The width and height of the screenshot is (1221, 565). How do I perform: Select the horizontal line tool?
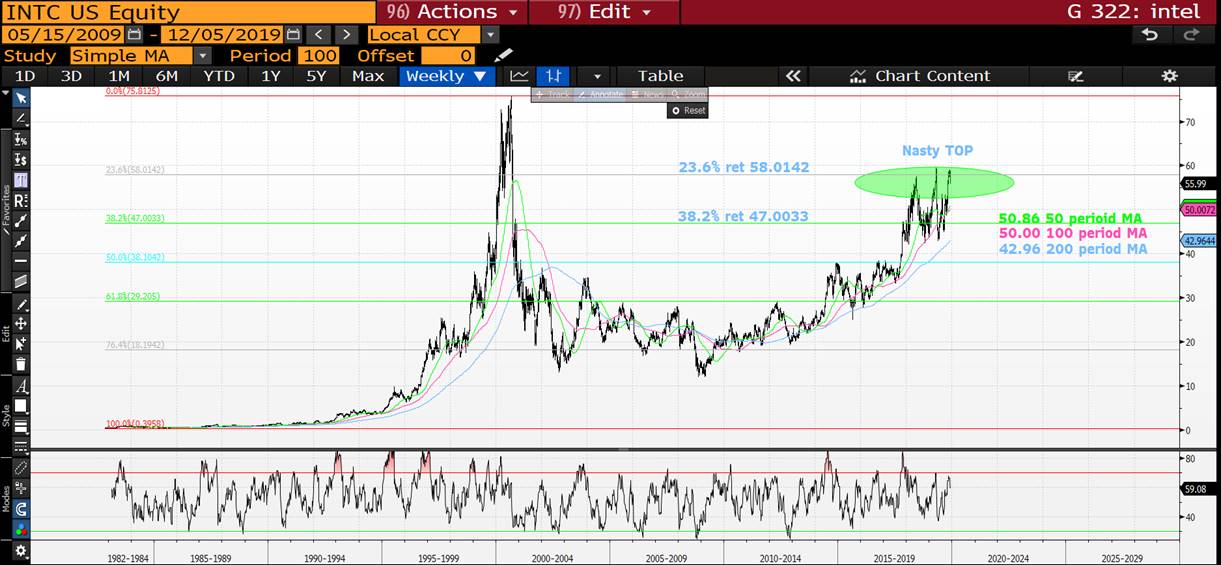pos(20,260)
